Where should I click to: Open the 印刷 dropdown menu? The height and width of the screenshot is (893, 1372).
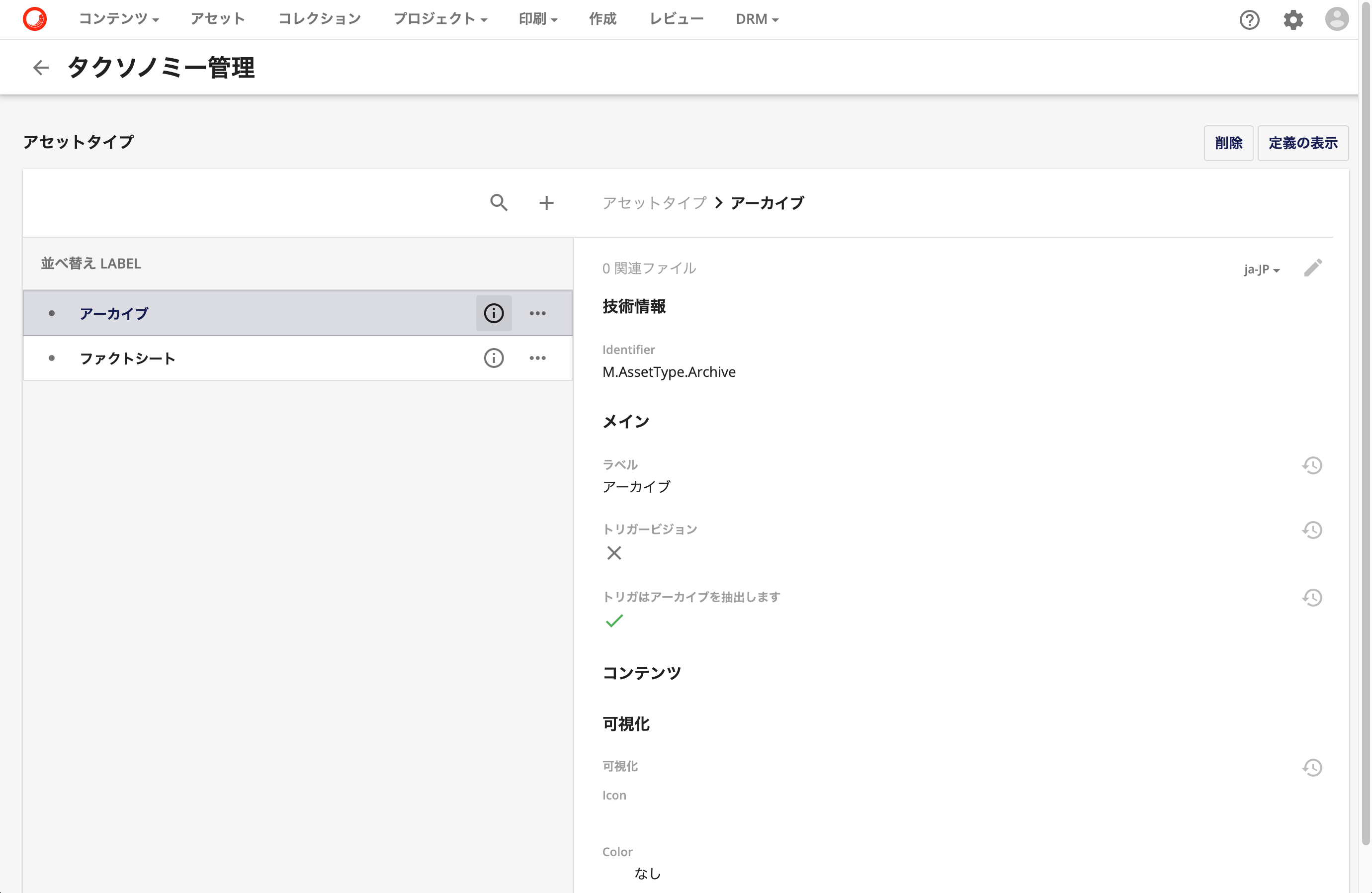538,19
